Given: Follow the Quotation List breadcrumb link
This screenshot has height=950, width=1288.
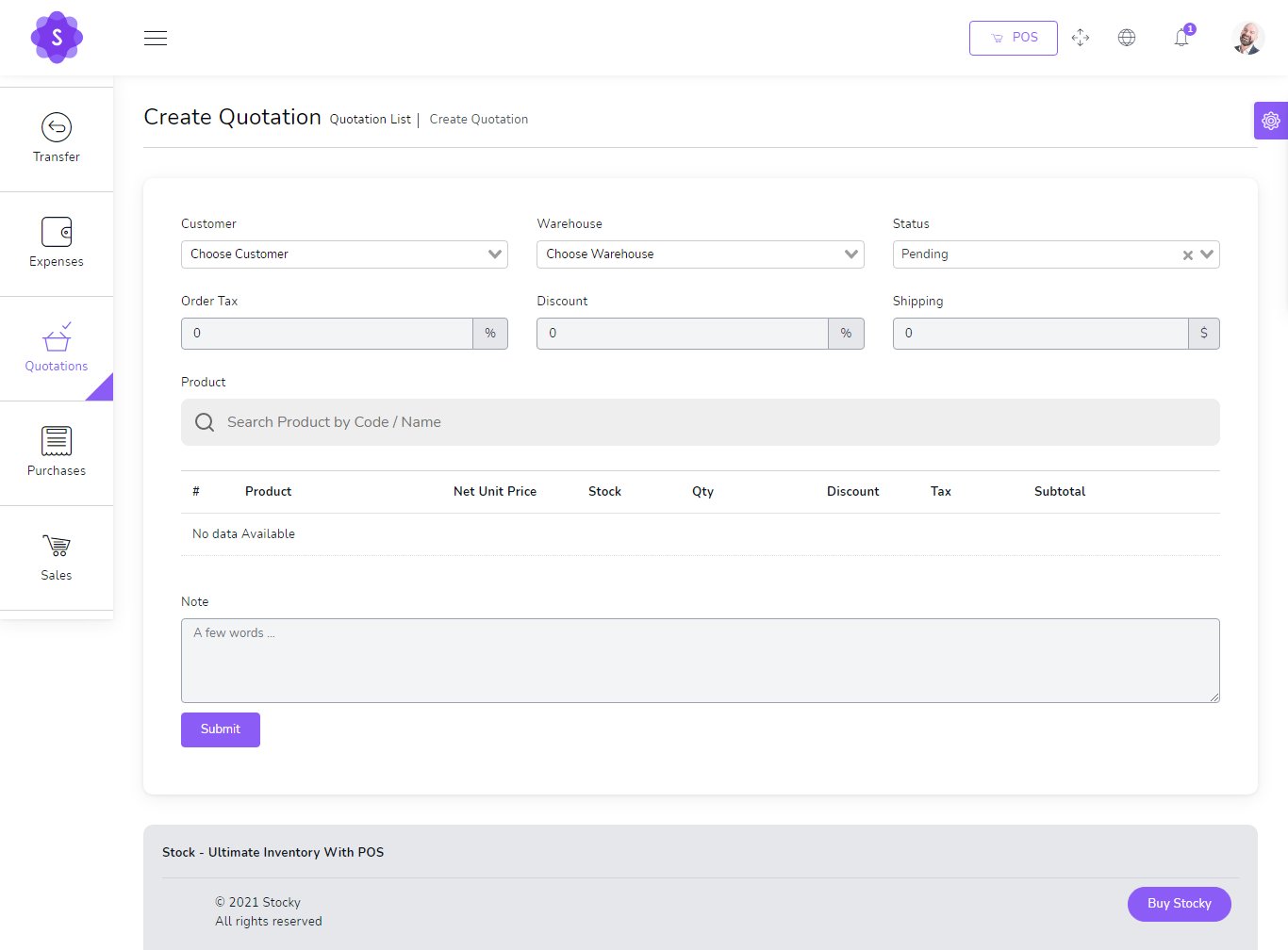Looking at the screenshot, I should coord(370,120).
